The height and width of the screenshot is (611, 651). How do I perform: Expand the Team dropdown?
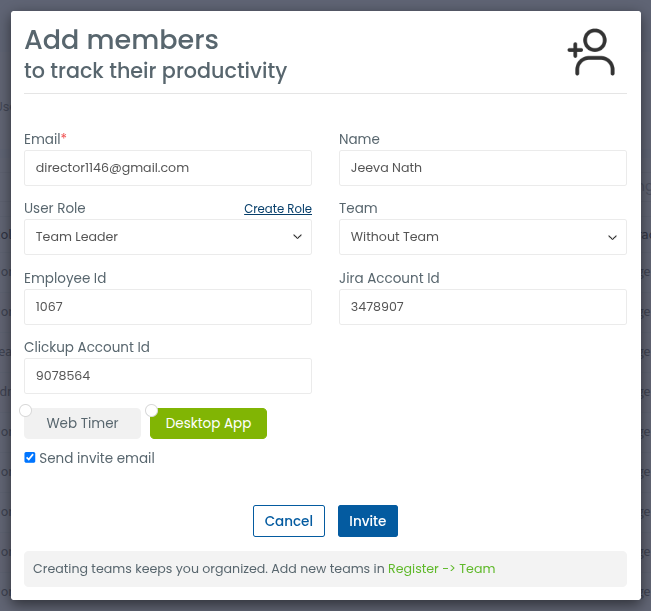click(483, 237)
